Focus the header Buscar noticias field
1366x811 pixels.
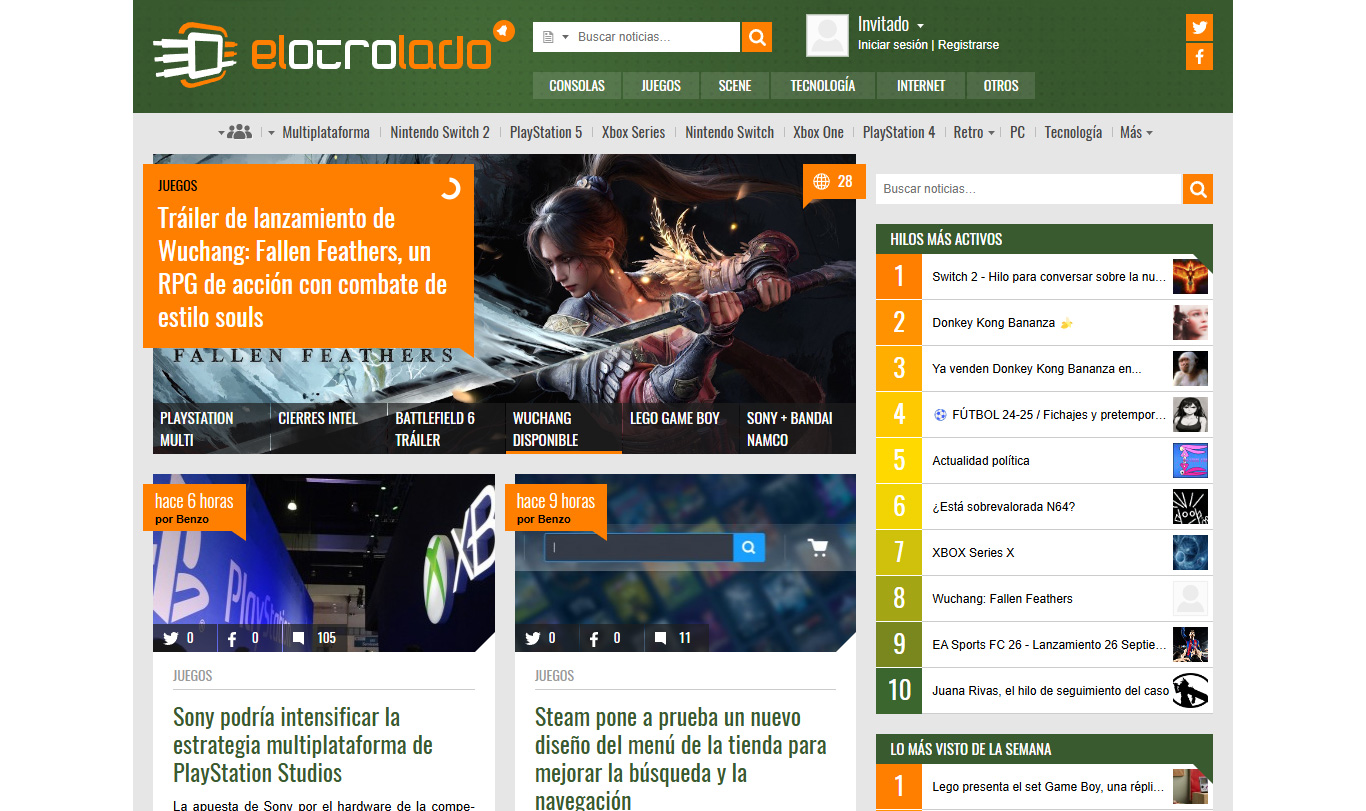(x=656, y=37)
